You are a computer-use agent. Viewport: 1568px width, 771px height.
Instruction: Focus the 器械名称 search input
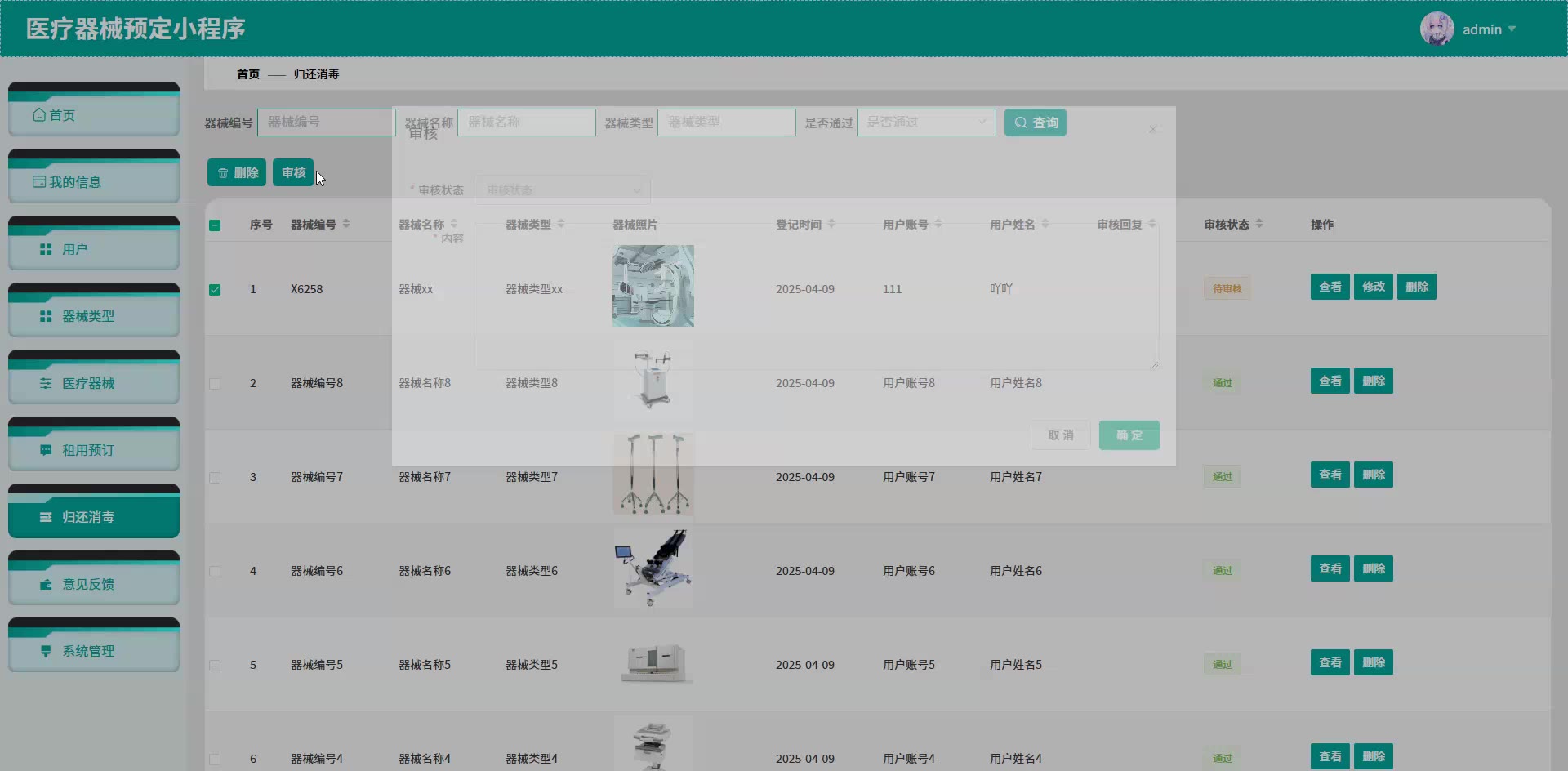527,123
